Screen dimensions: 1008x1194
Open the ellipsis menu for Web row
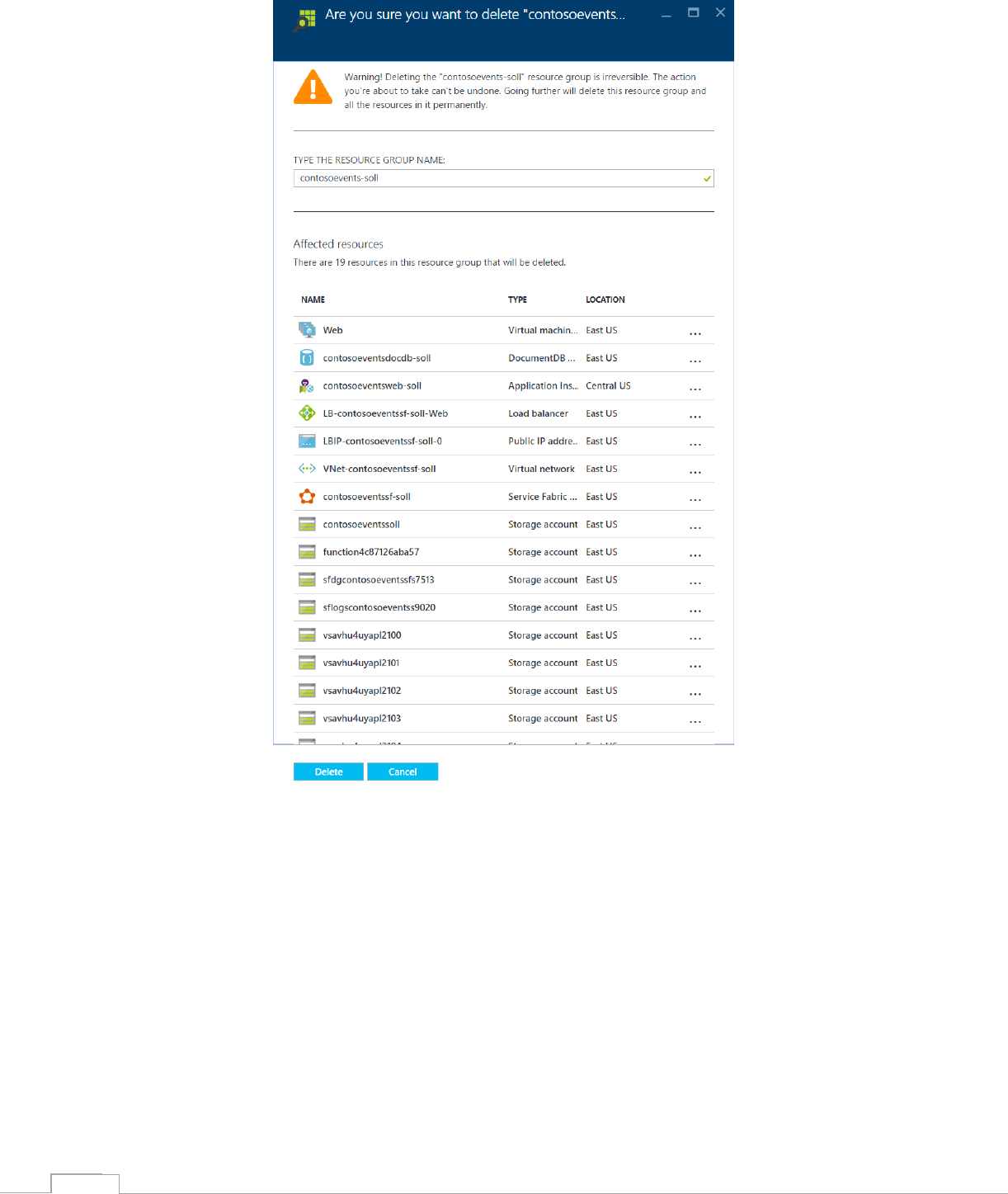coord(695,333)
